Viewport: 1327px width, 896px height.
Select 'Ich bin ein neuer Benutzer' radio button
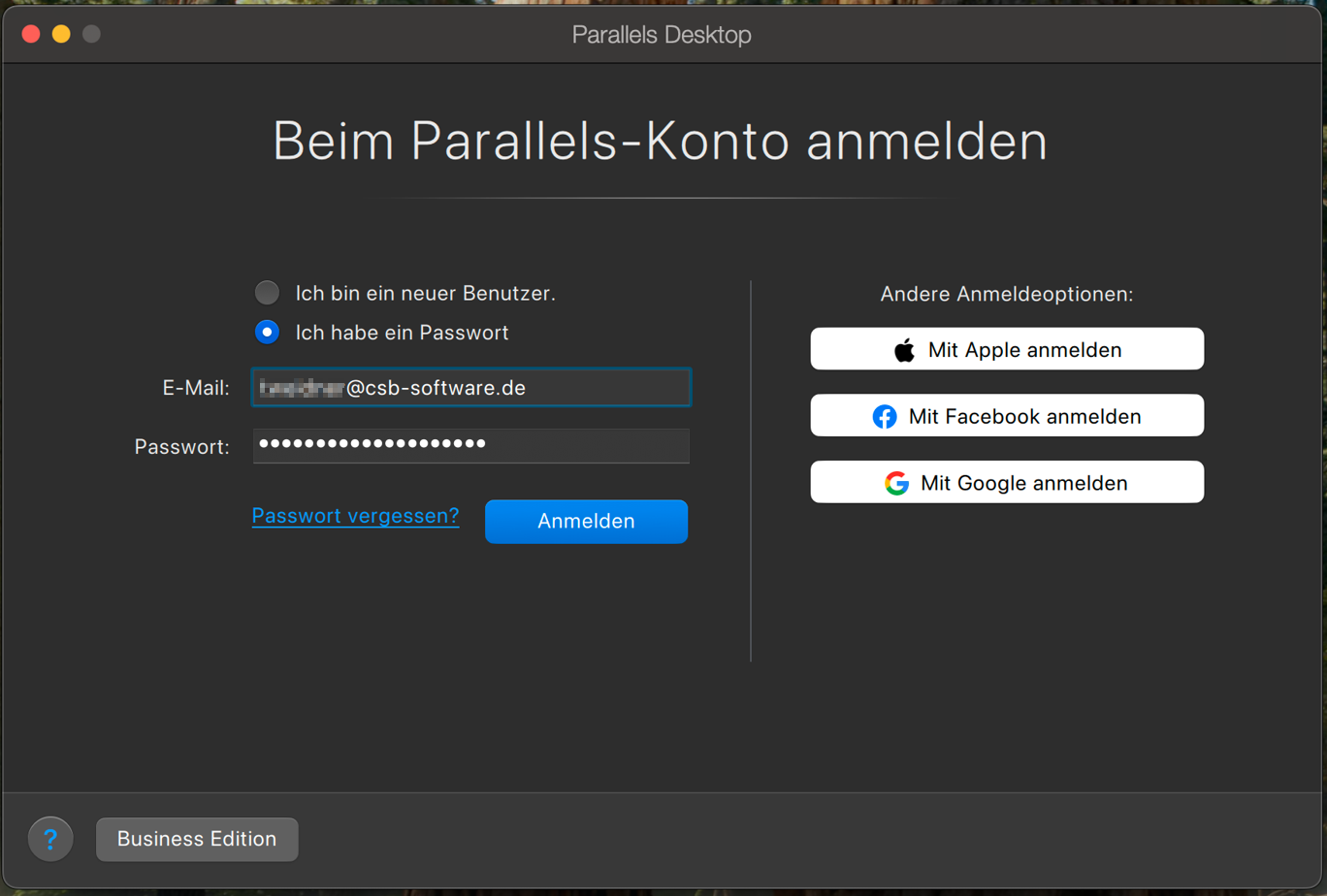[x=266, y=293]
